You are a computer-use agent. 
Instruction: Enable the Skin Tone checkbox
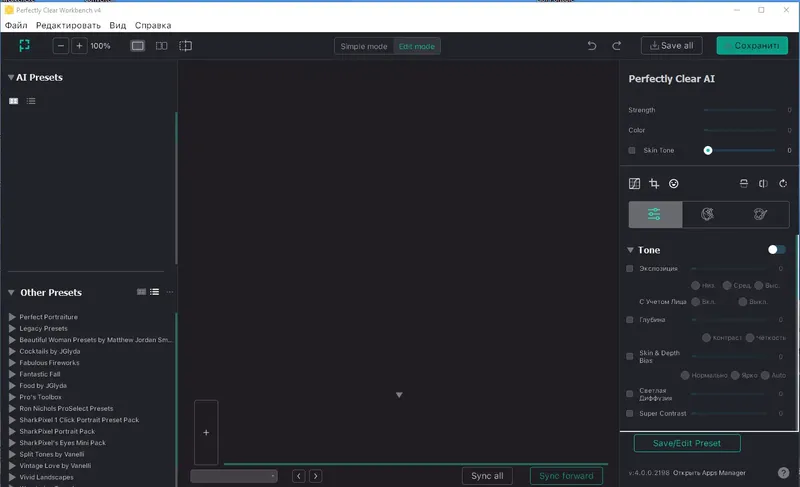[632, 150]
